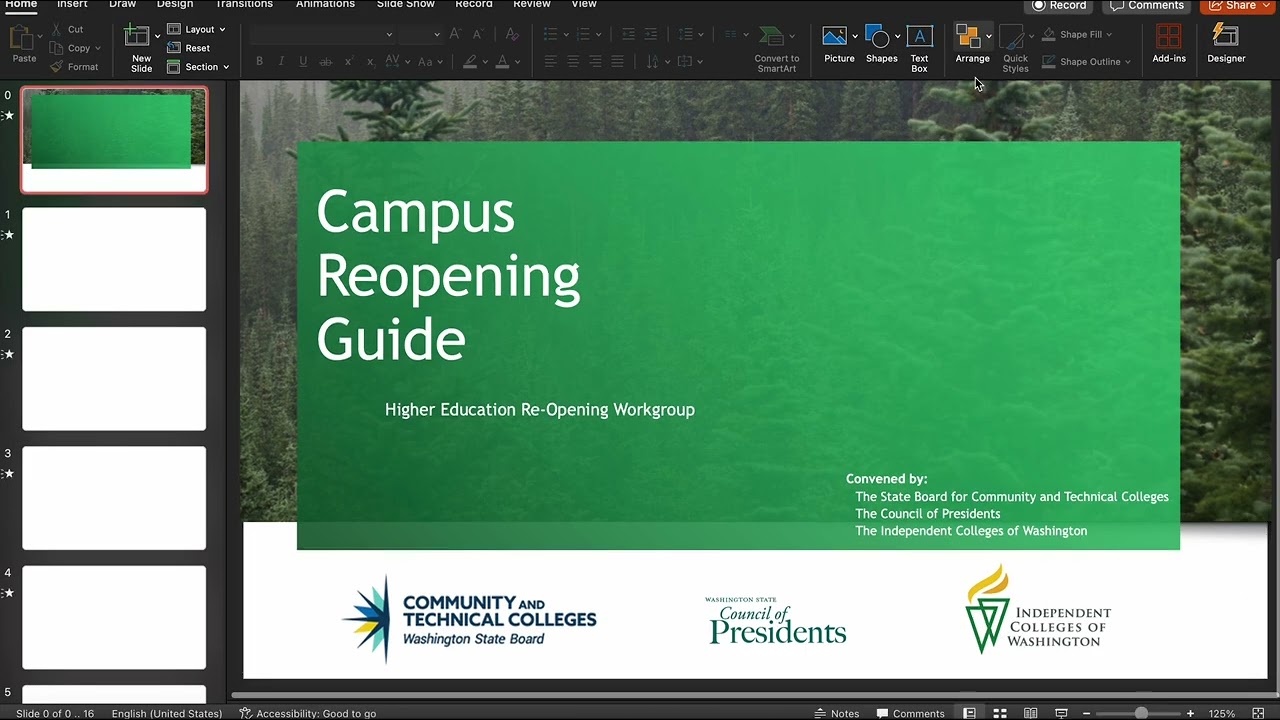Click 'English (United States)' language status
Viewport: 1280px width, 720px height.
167,713
